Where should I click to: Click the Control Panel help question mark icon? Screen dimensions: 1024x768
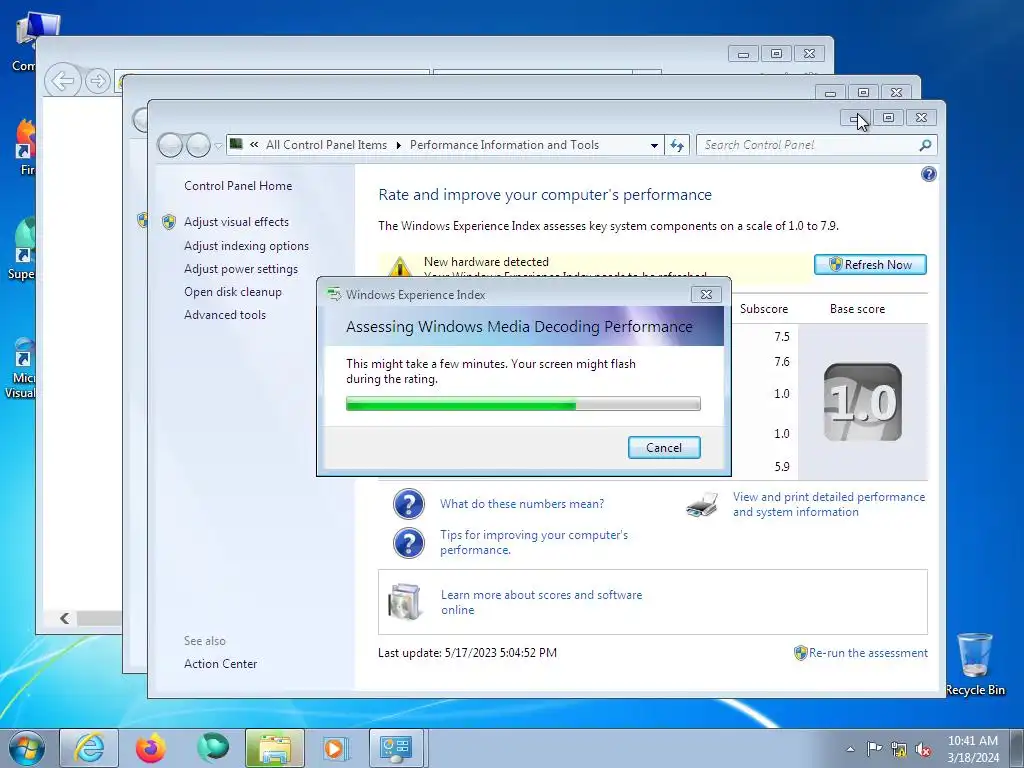pos(928,174)
